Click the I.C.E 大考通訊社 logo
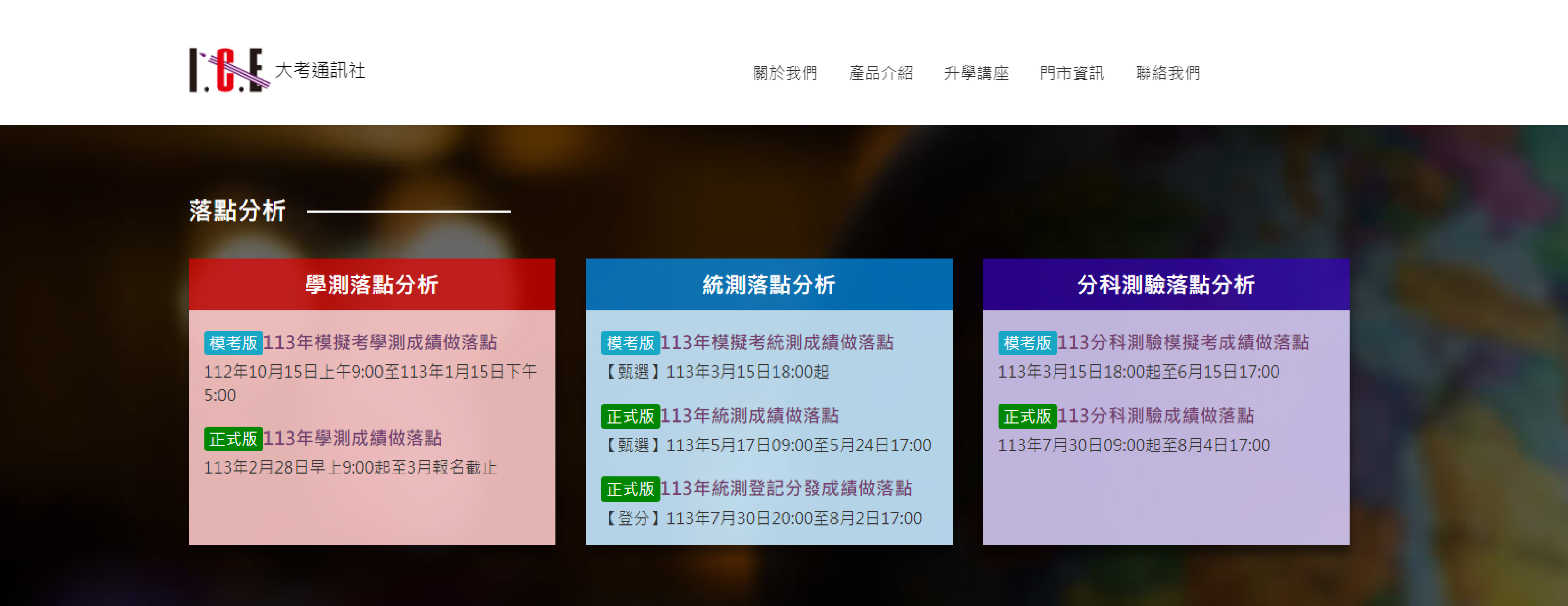Image resolution: width=1568 pixels, height=606 pixels. (x=277, y=70)
